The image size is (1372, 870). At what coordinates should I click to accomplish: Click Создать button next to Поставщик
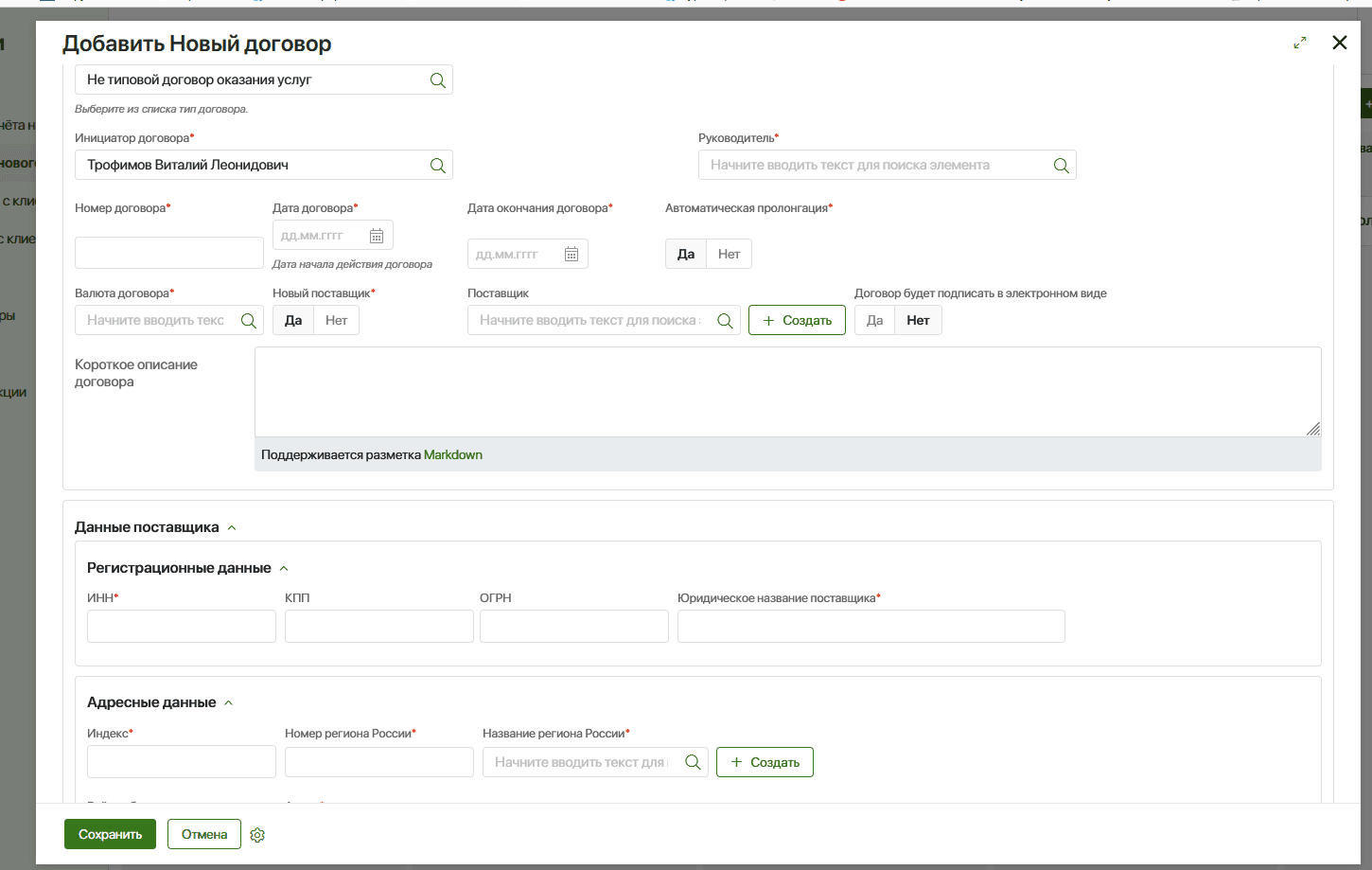(x=797, y=321)
